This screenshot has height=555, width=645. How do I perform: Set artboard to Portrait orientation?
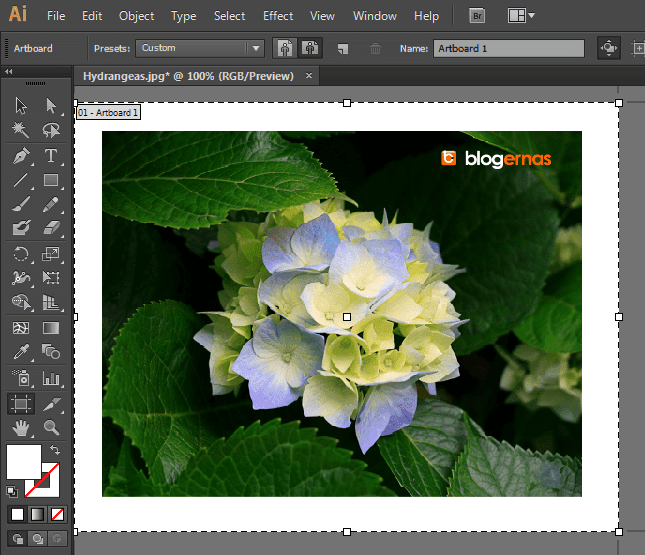pos(285,49)
